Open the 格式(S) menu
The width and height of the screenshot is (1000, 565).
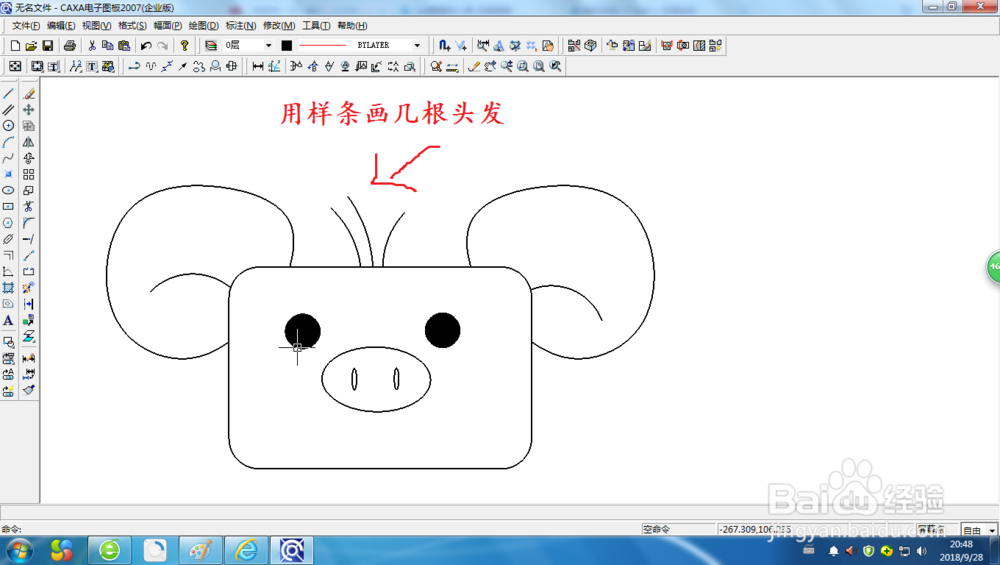(x=132, y=26)
